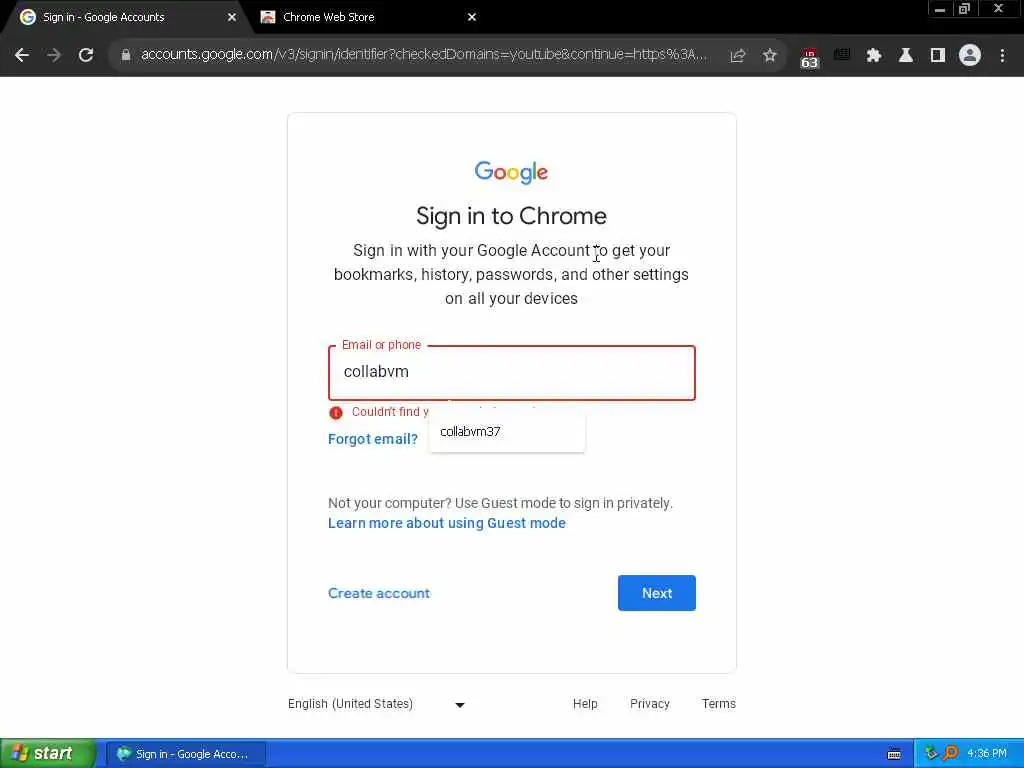1024x768 pixels.
Task: Open the Windows start menu
Action: [x=47, y=754]
